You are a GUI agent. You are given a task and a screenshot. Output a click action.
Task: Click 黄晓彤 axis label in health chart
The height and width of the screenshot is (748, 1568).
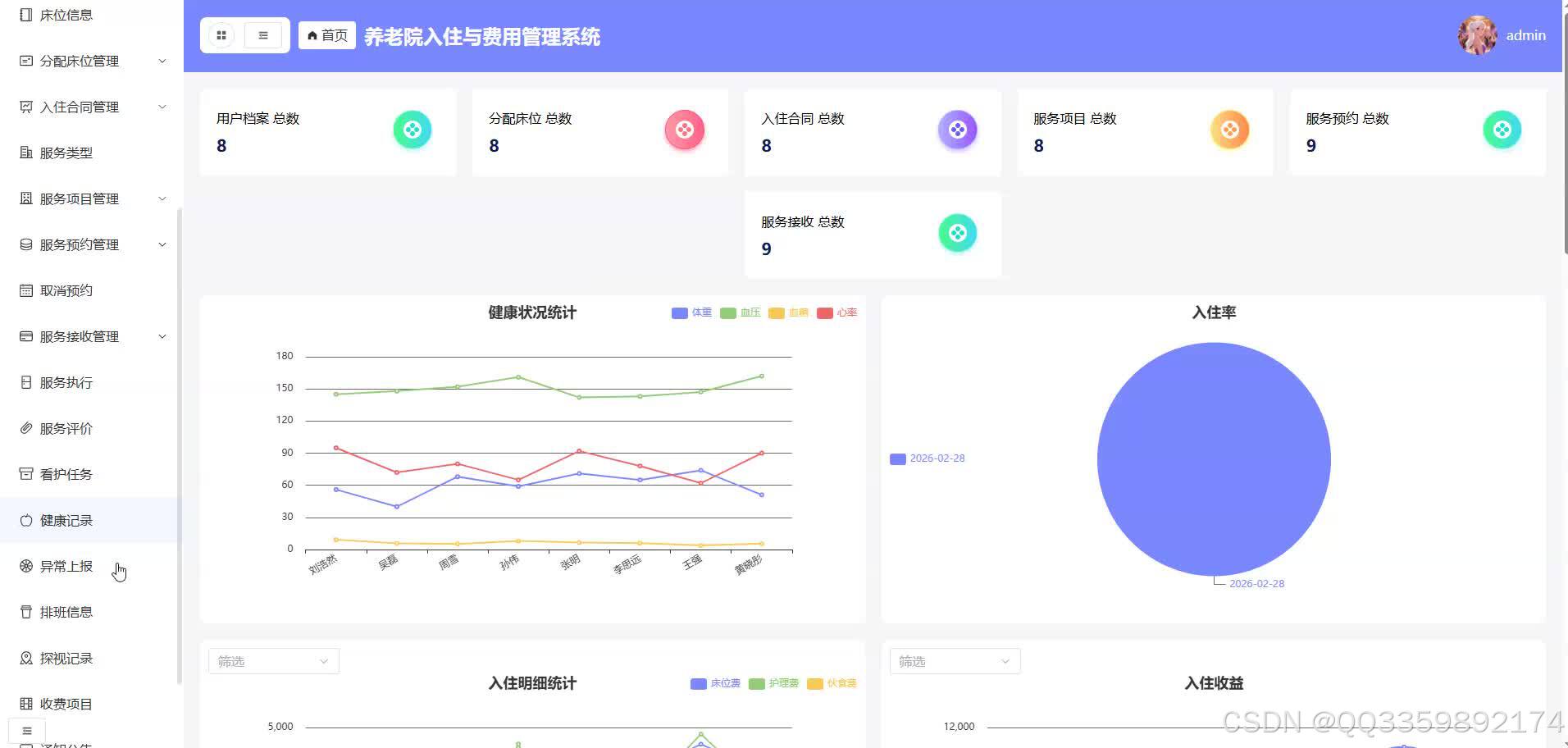pyautogui.click(x=748, y=564)
